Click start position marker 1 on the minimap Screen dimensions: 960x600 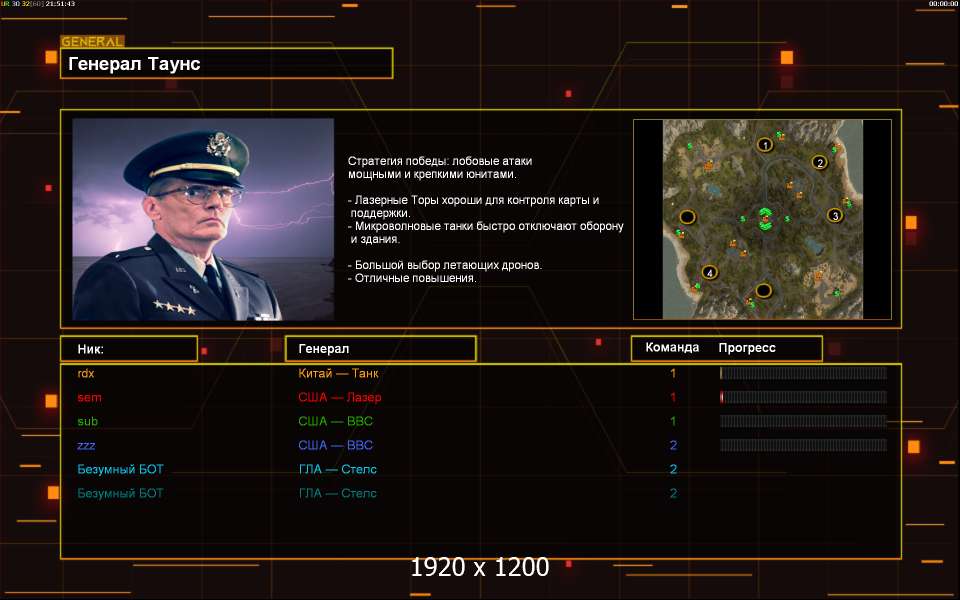click(765, 145)
